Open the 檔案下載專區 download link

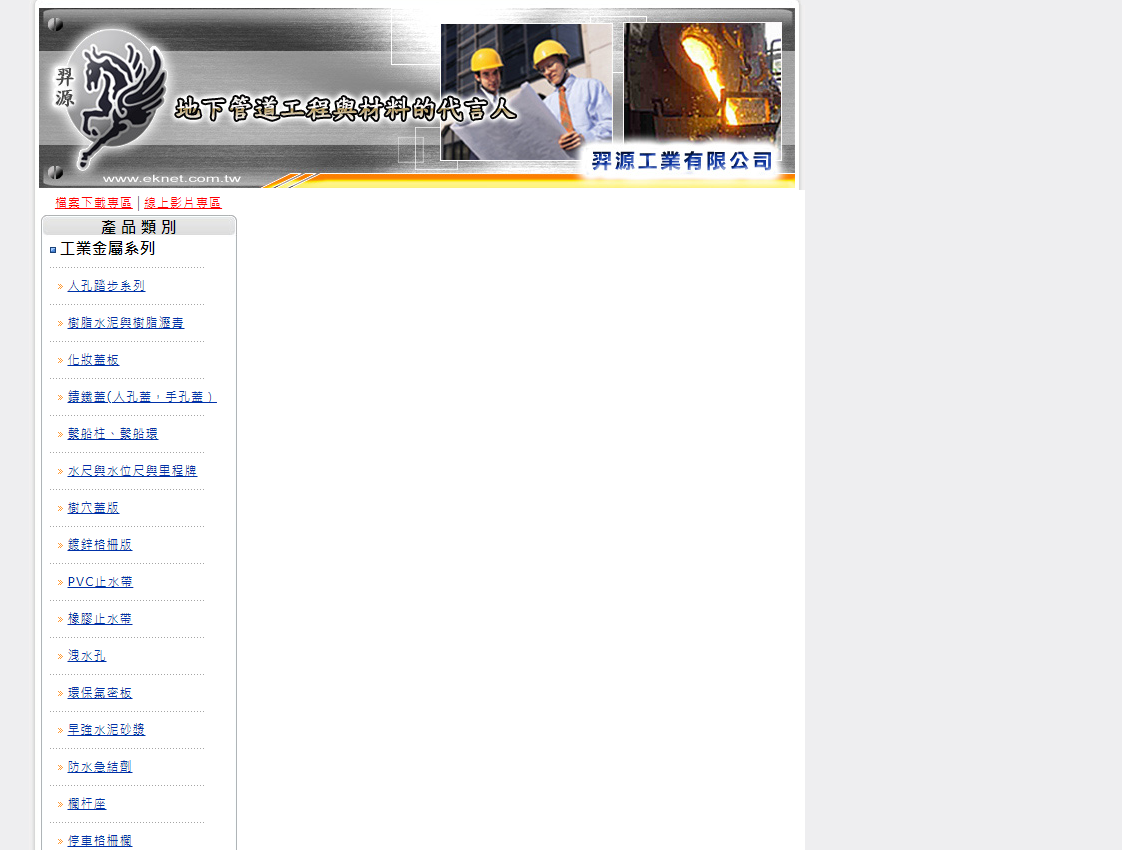[94, 202]
